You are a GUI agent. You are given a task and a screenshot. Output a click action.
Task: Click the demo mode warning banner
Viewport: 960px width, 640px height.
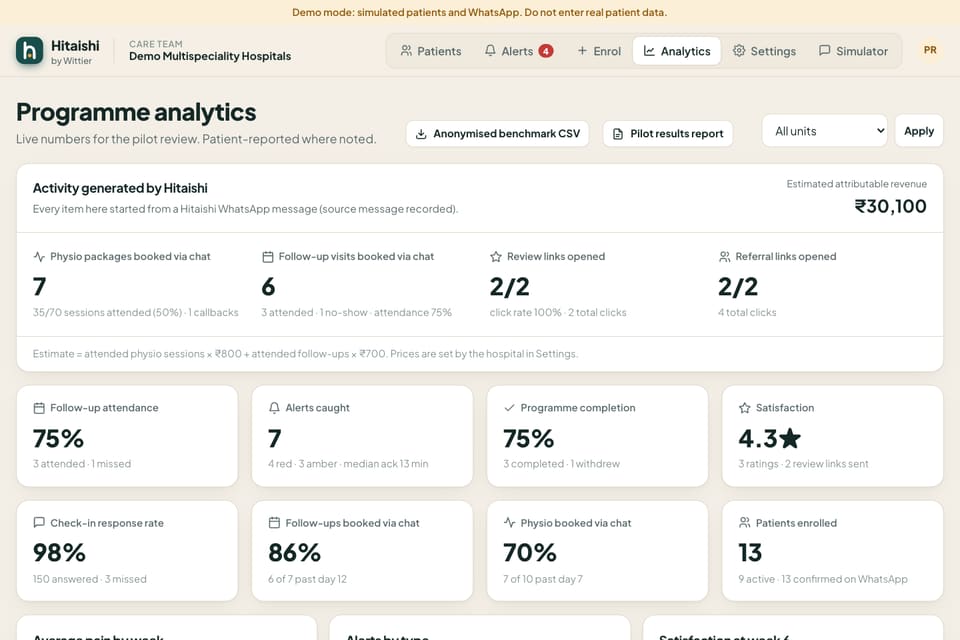(480, 12)
